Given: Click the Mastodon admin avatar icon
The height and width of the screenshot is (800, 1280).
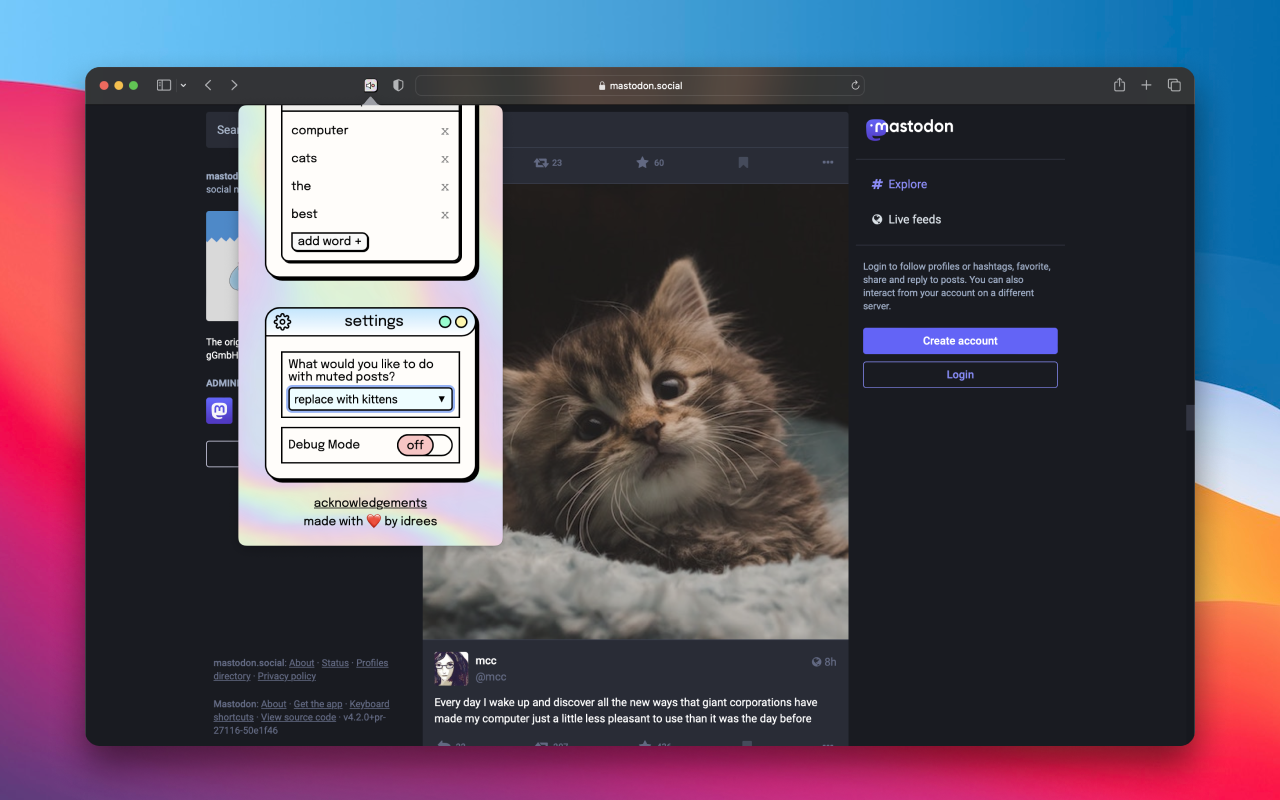Looking at the screenshot, I should 219,410.
